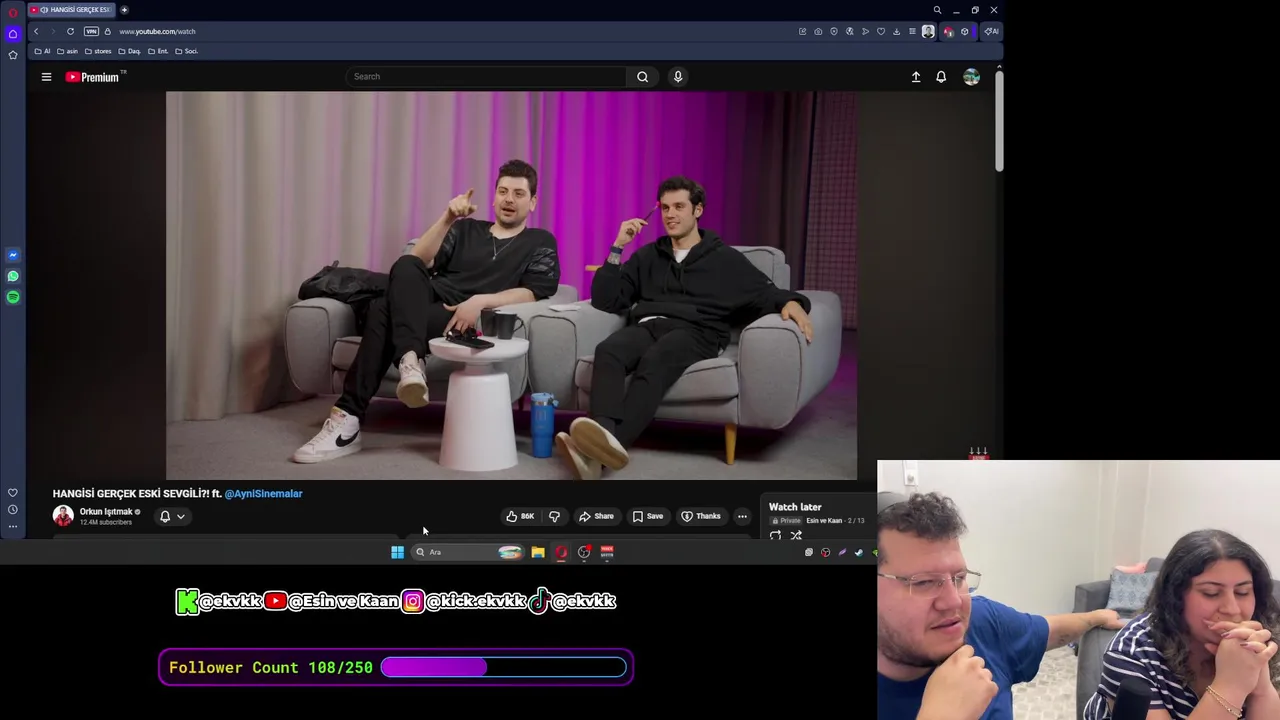Click the page vertical scrollbar thumb

coord(999,121)
